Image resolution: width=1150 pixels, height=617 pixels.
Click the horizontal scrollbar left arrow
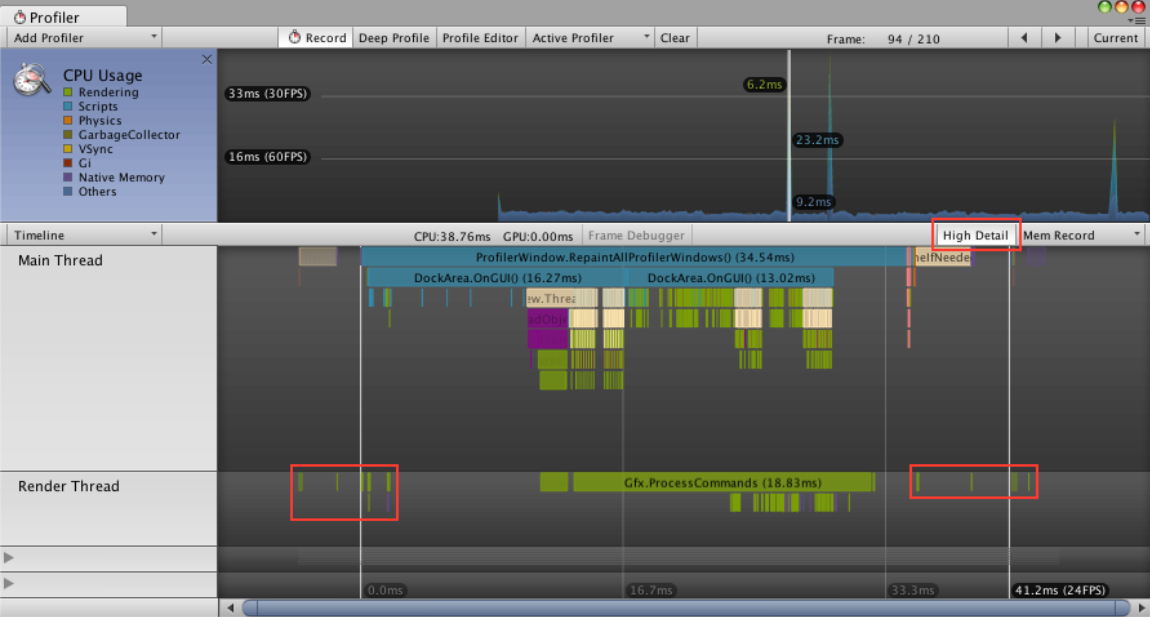(x=230, y=607)
